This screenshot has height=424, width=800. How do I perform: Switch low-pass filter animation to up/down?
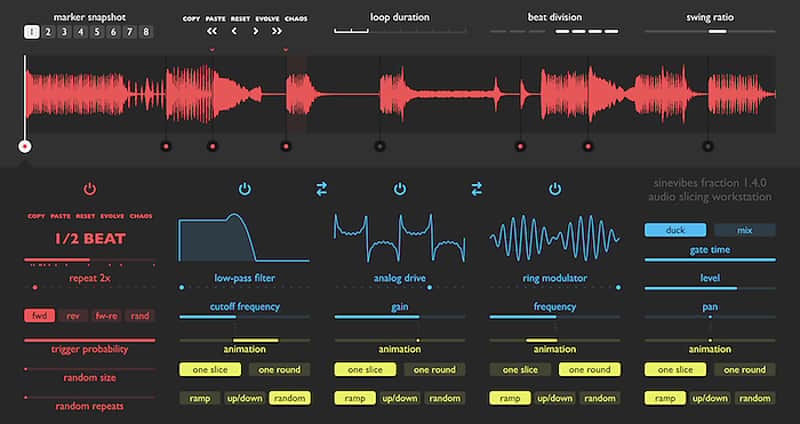[x=244, y=398]
